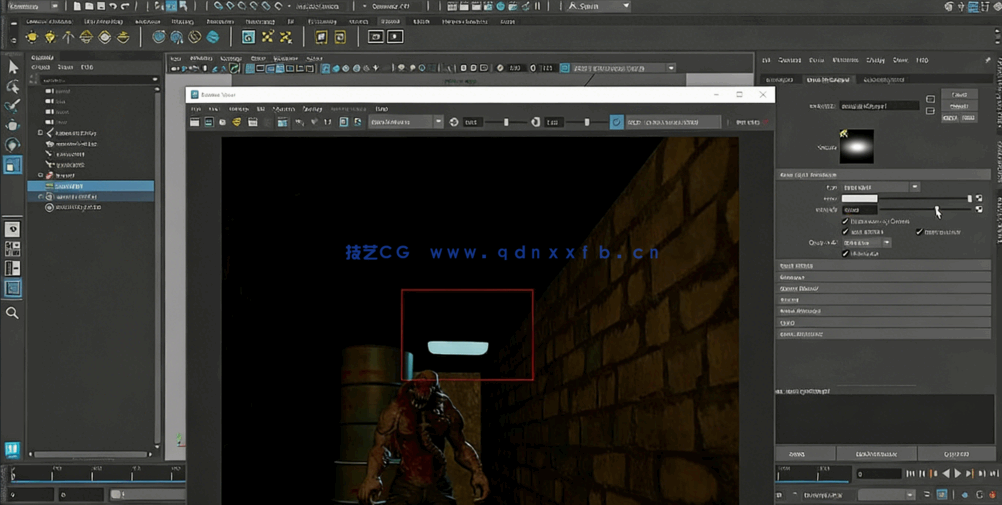Open renderer selection dropdown in Render View toolbar
Image resolution: width=1002 pixels, height=505 pixels.
pyautogui.click(x=438, y=122)
